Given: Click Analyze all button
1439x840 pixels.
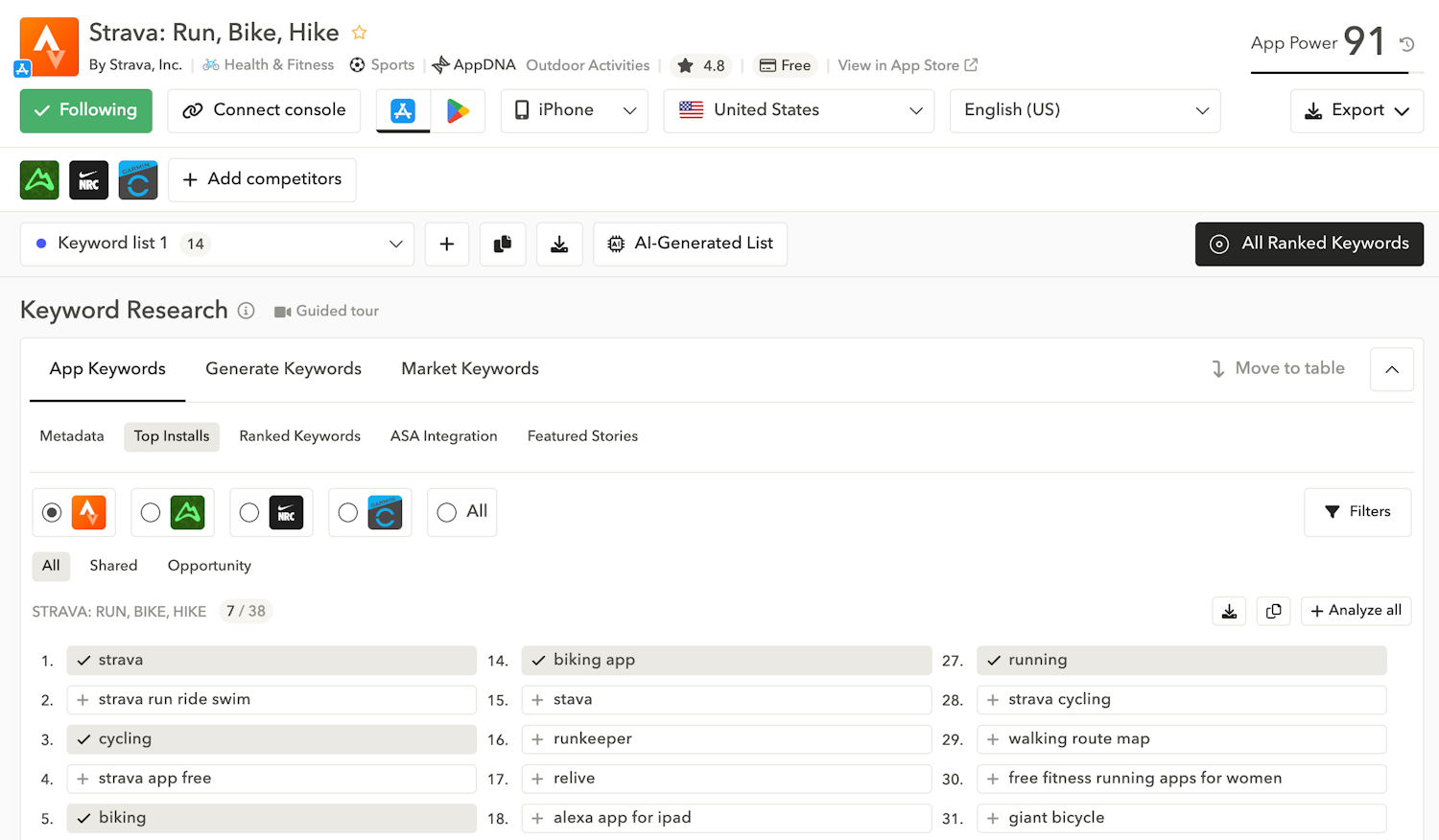Looking at the screenshot, I should (1356, 611).
